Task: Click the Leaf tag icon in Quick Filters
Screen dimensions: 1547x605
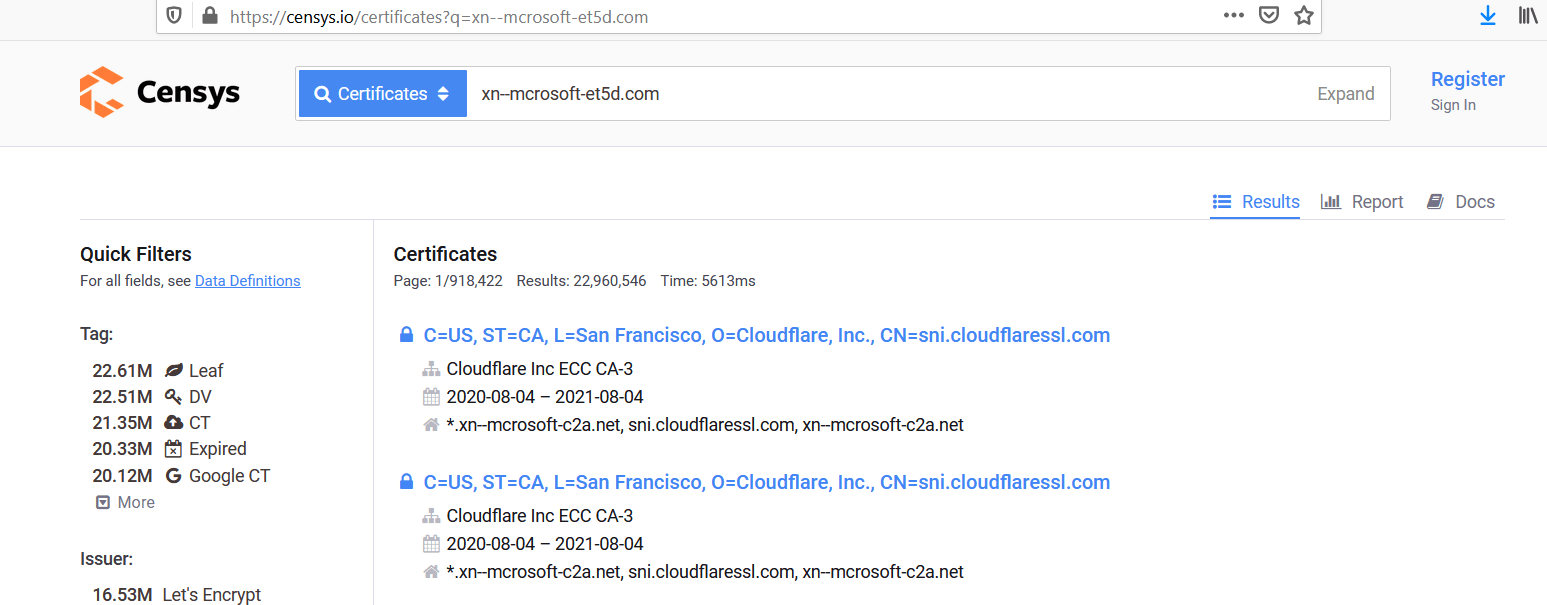Action: point(175,370)
